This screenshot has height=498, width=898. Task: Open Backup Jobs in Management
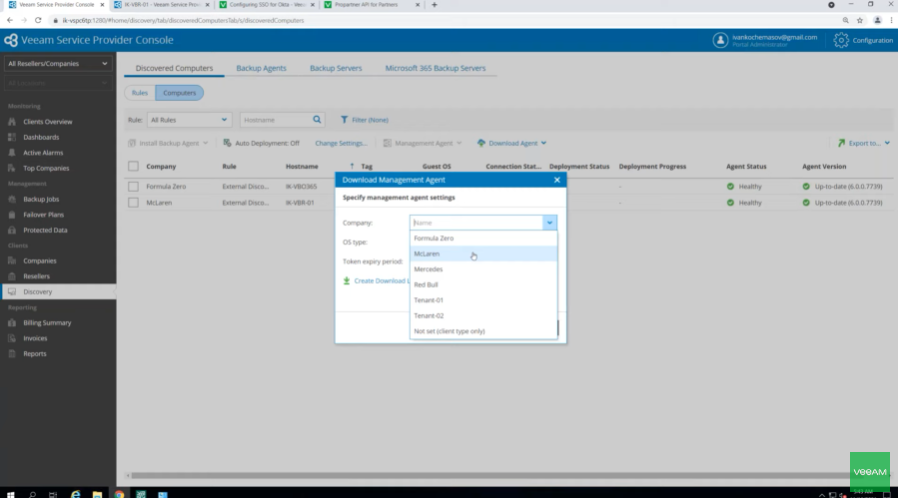(x=41, y=199)
